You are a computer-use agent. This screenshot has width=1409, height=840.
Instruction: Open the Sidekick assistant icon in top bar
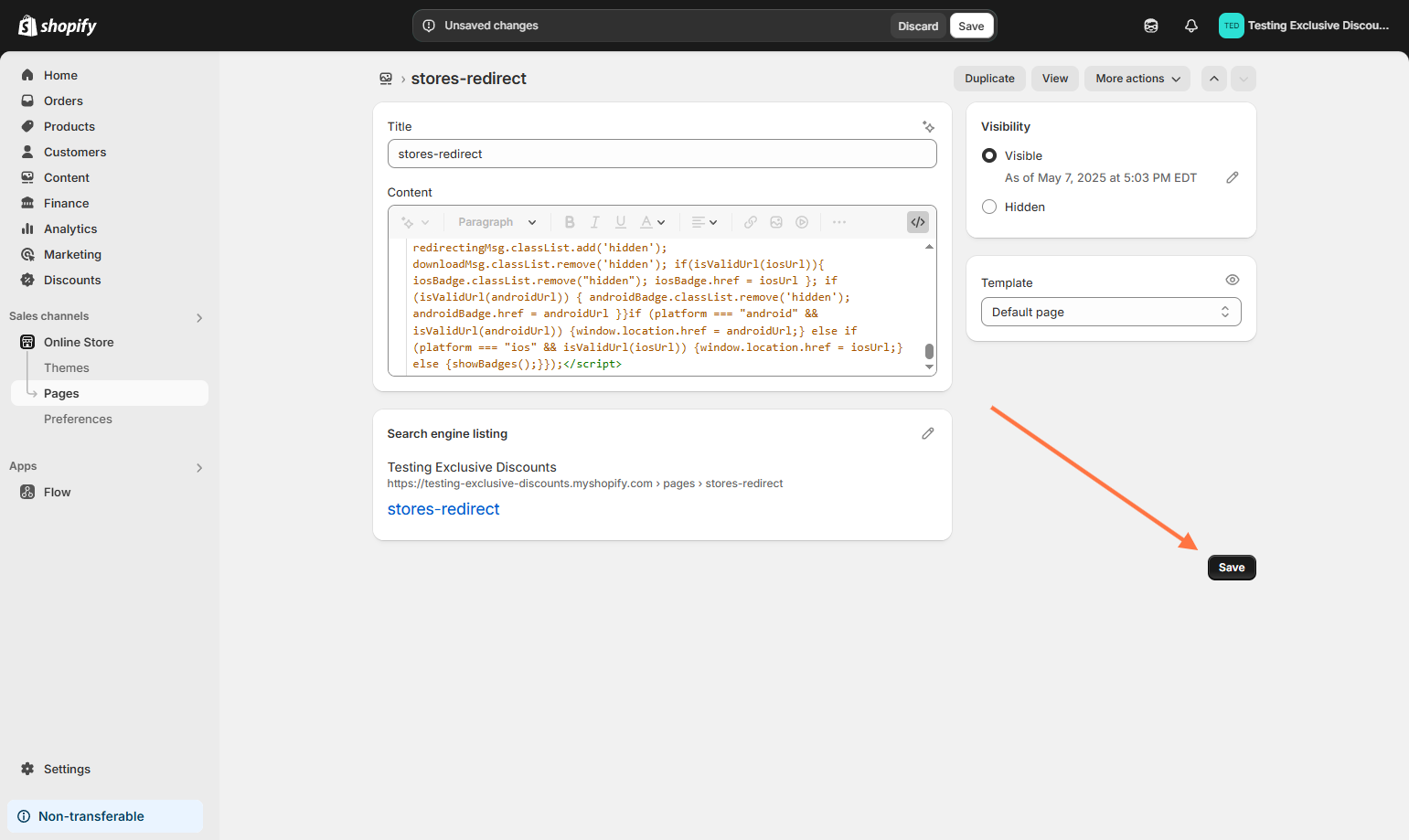[x=1151, y=26]
